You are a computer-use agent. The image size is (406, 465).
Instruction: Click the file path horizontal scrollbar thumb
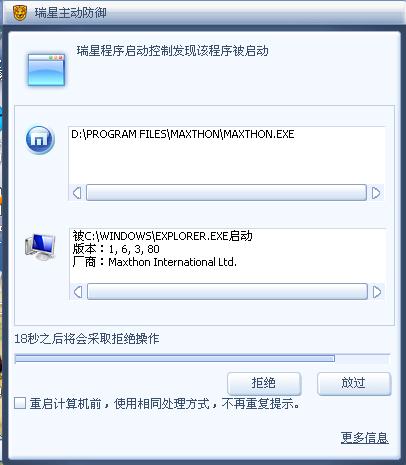(x=226, y=193)
